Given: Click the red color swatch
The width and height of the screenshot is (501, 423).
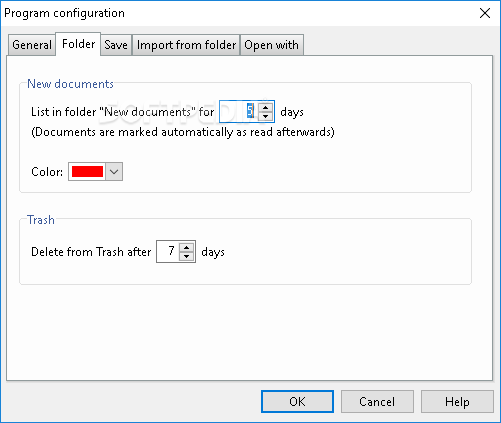Looking at the screenshot, I should 87,172.
